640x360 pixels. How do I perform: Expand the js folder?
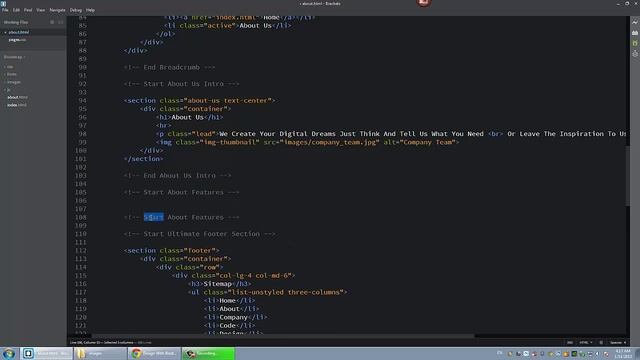click(8, 90)
